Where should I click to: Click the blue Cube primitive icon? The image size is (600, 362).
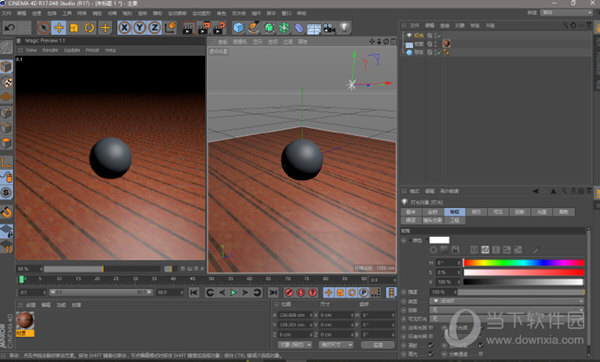[238, 28]
